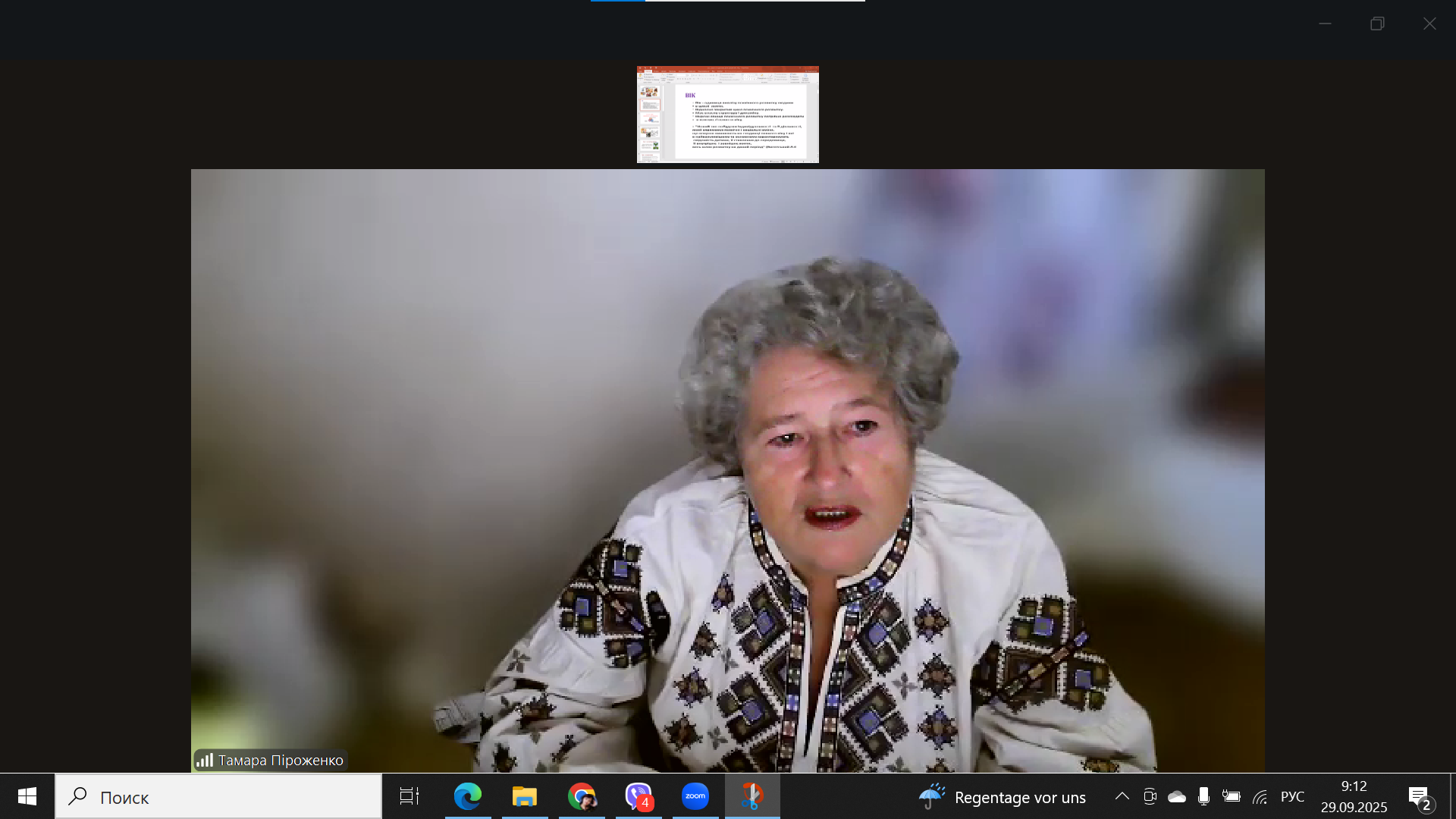Open the notification center with 2 notifications
The width and height of the screenshot is (1456, 819).
point(1420,796)
